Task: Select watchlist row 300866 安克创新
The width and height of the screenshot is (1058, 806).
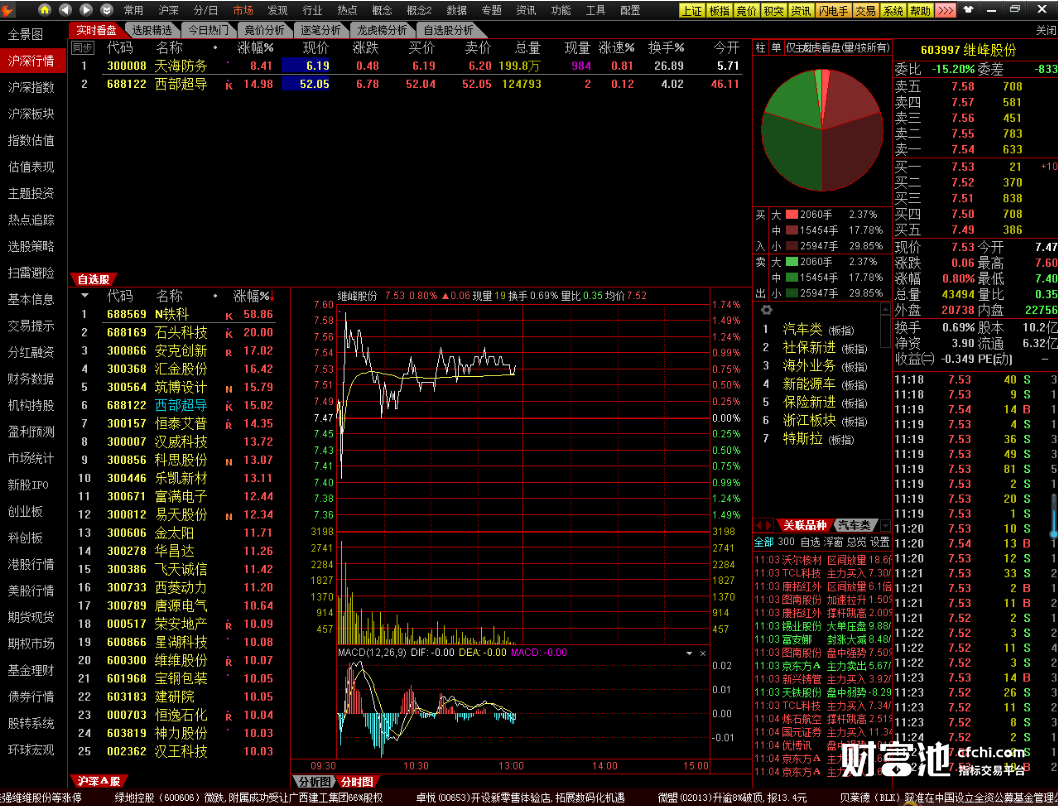Action: tap(179, 351)
